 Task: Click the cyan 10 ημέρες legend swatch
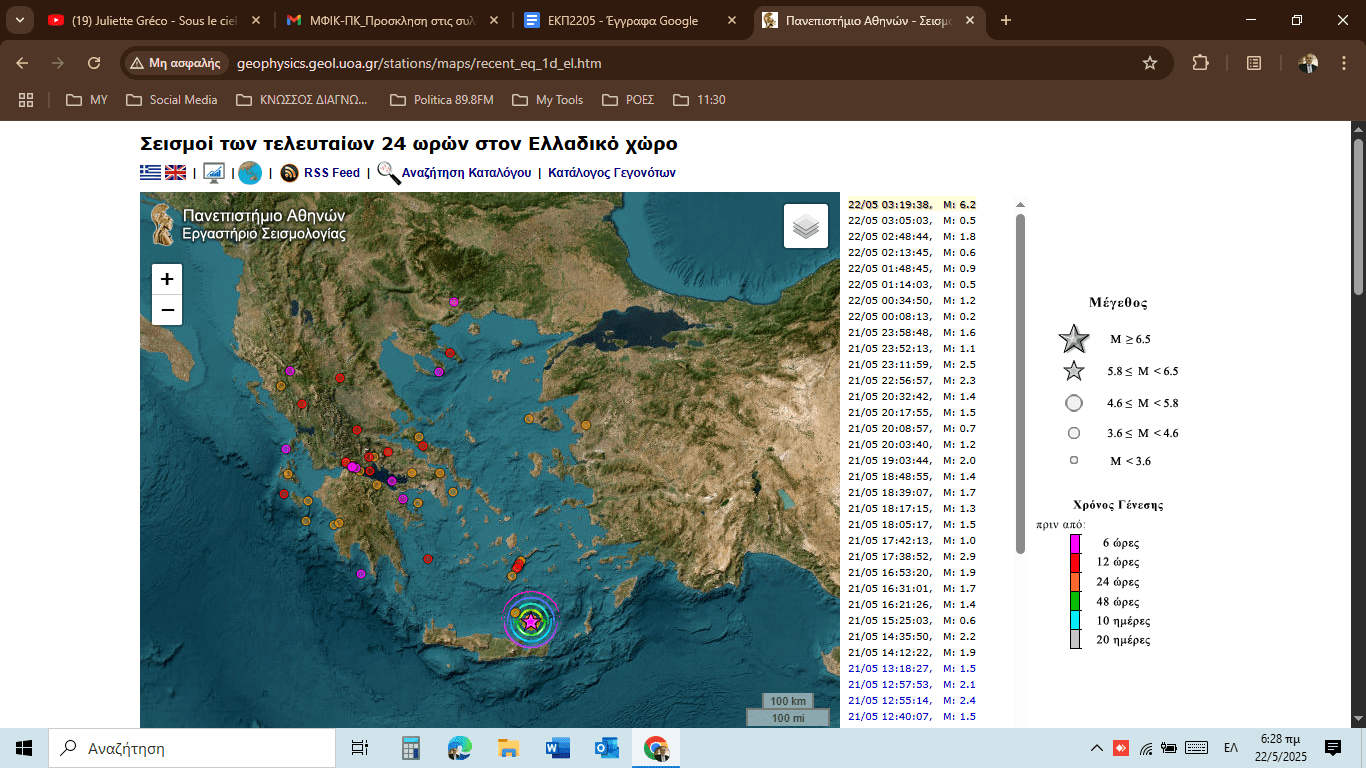[1075, 620]
